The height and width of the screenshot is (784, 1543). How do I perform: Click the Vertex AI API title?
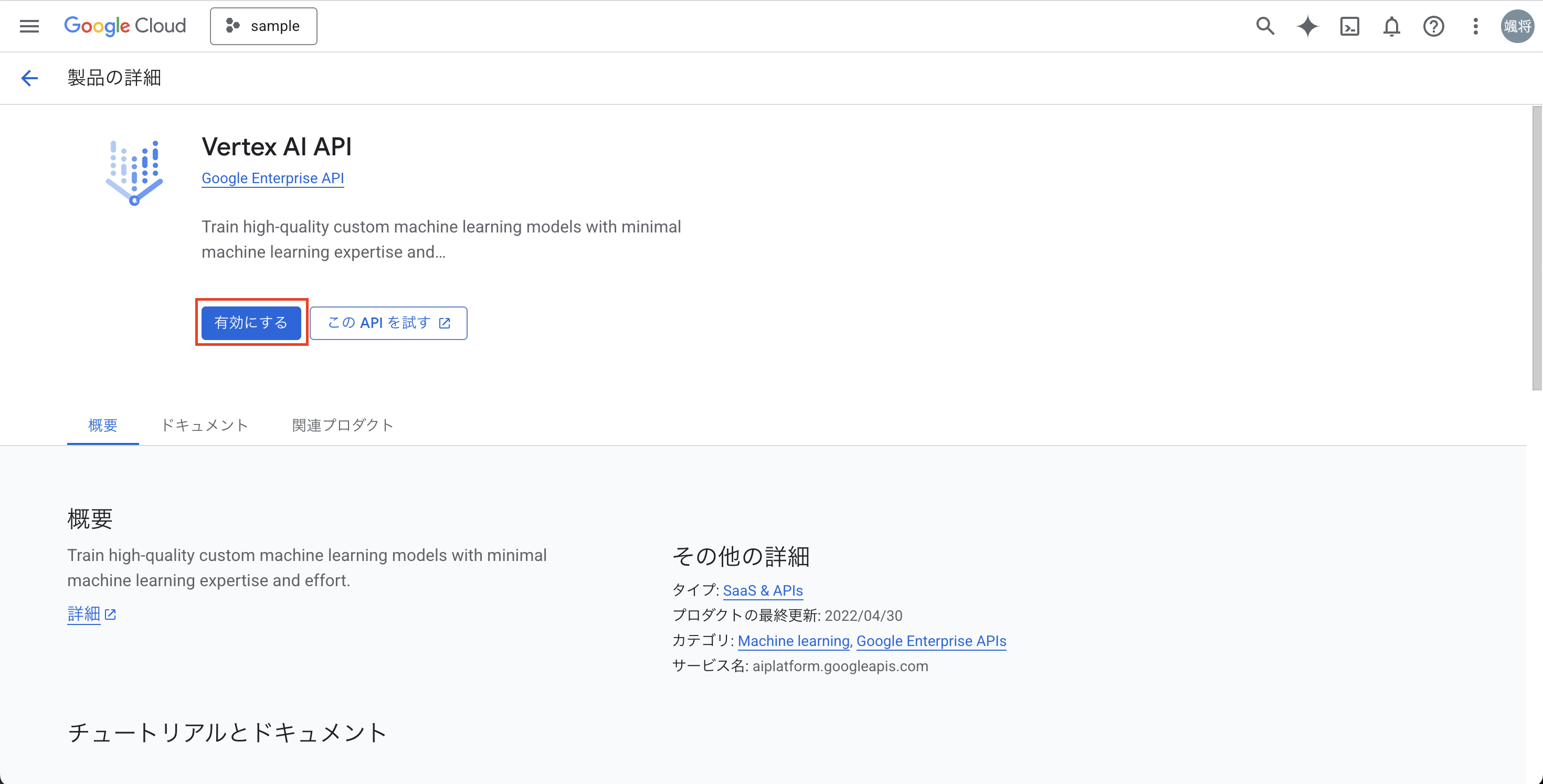(x=277, y=147)
